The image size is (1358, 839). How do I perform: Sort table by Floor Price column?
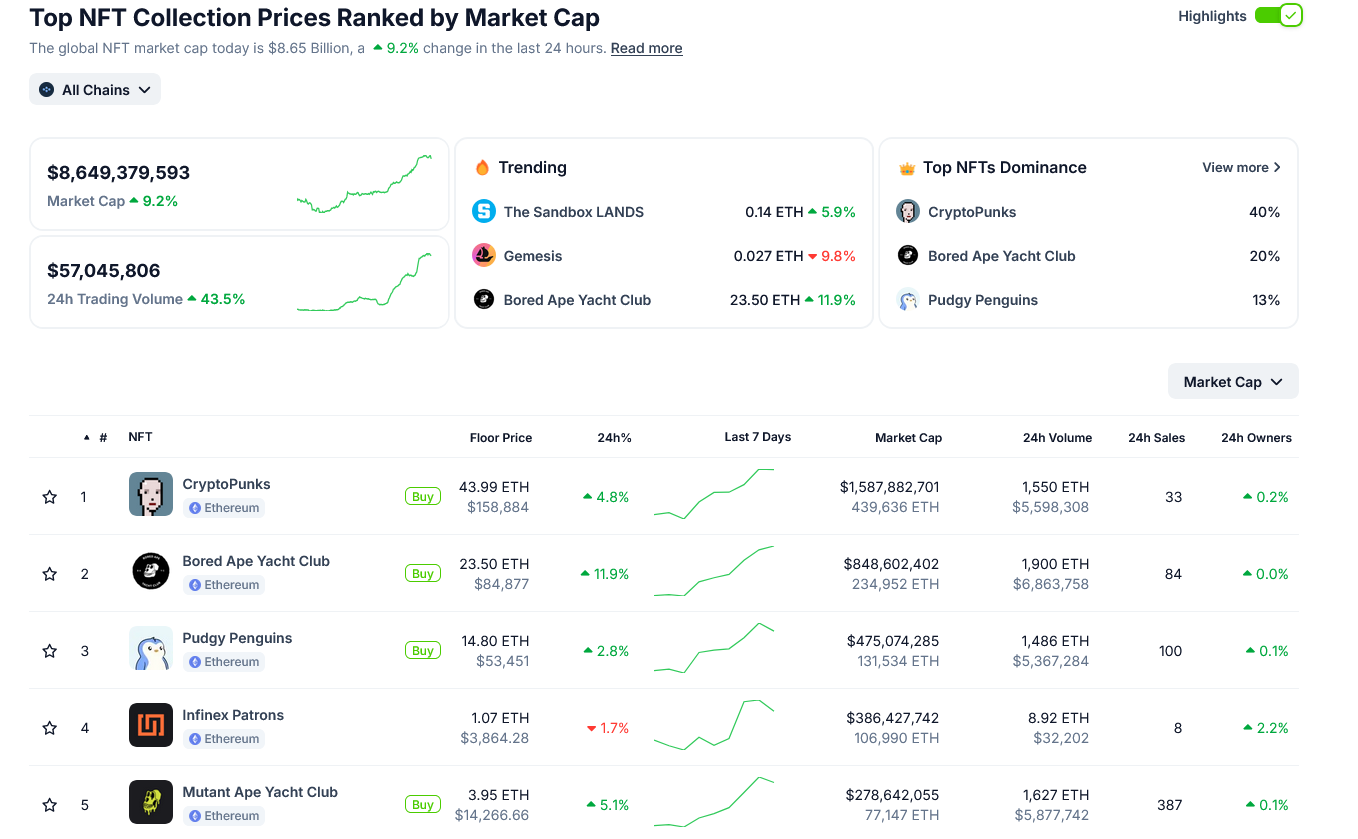click(x=500, y=438)
